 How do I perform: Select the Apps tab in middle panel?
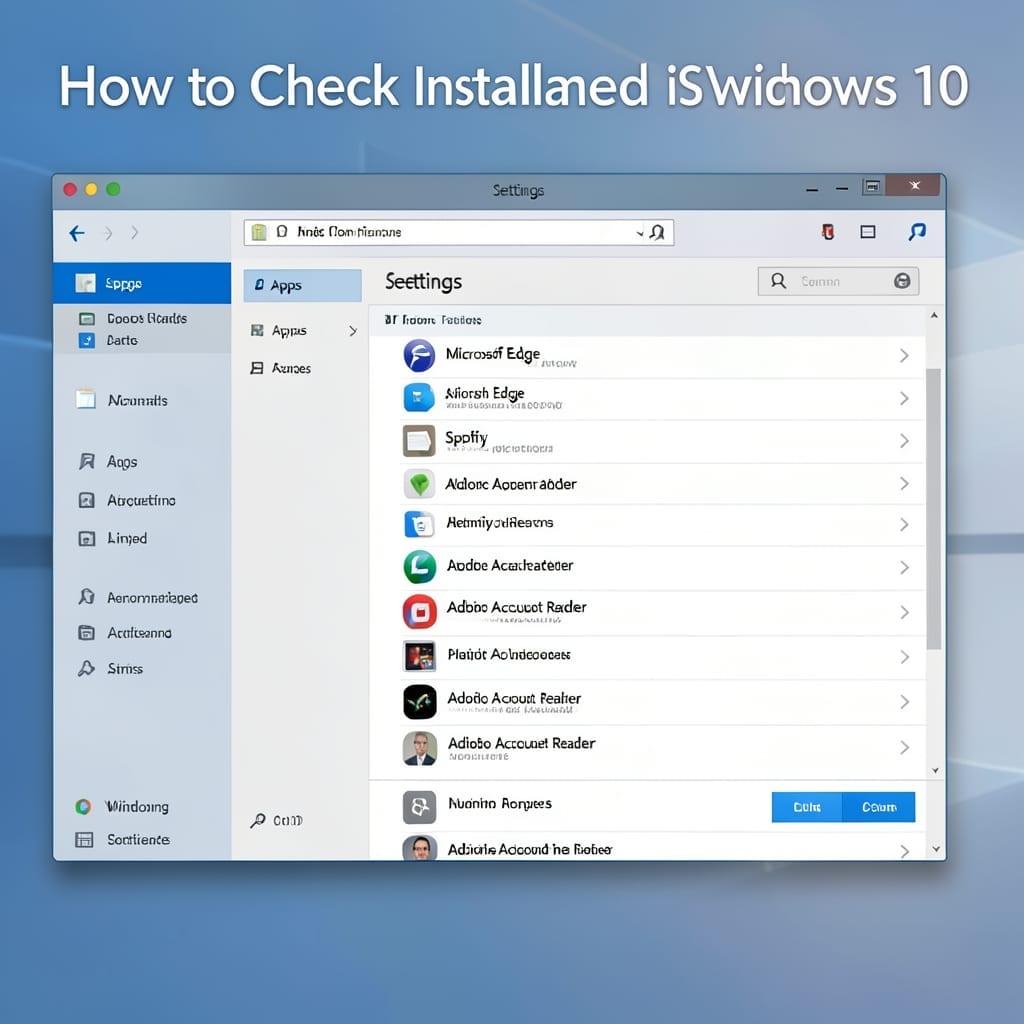[x=302, y=285]
